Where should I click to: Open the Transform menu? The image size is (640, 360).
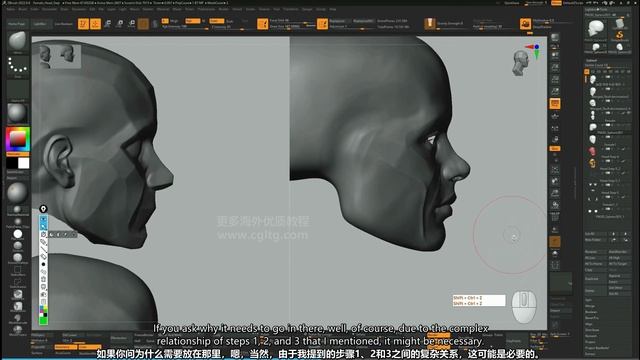(x=291, y=9)
